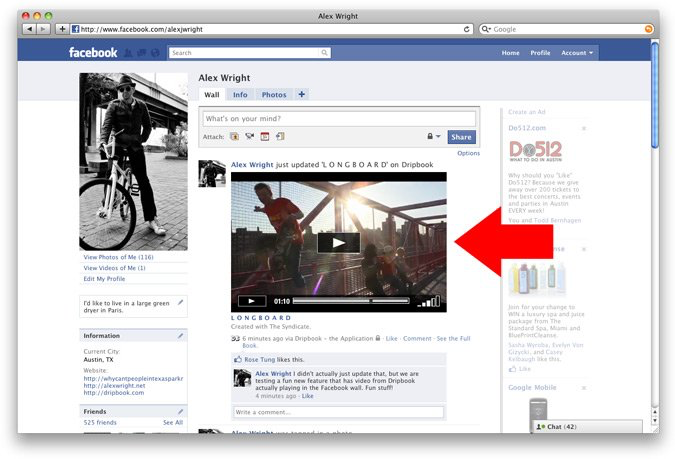Screen dimensions: 675x459
Task: Open the Google search magnifier dropdown
Action: point(486,29)
